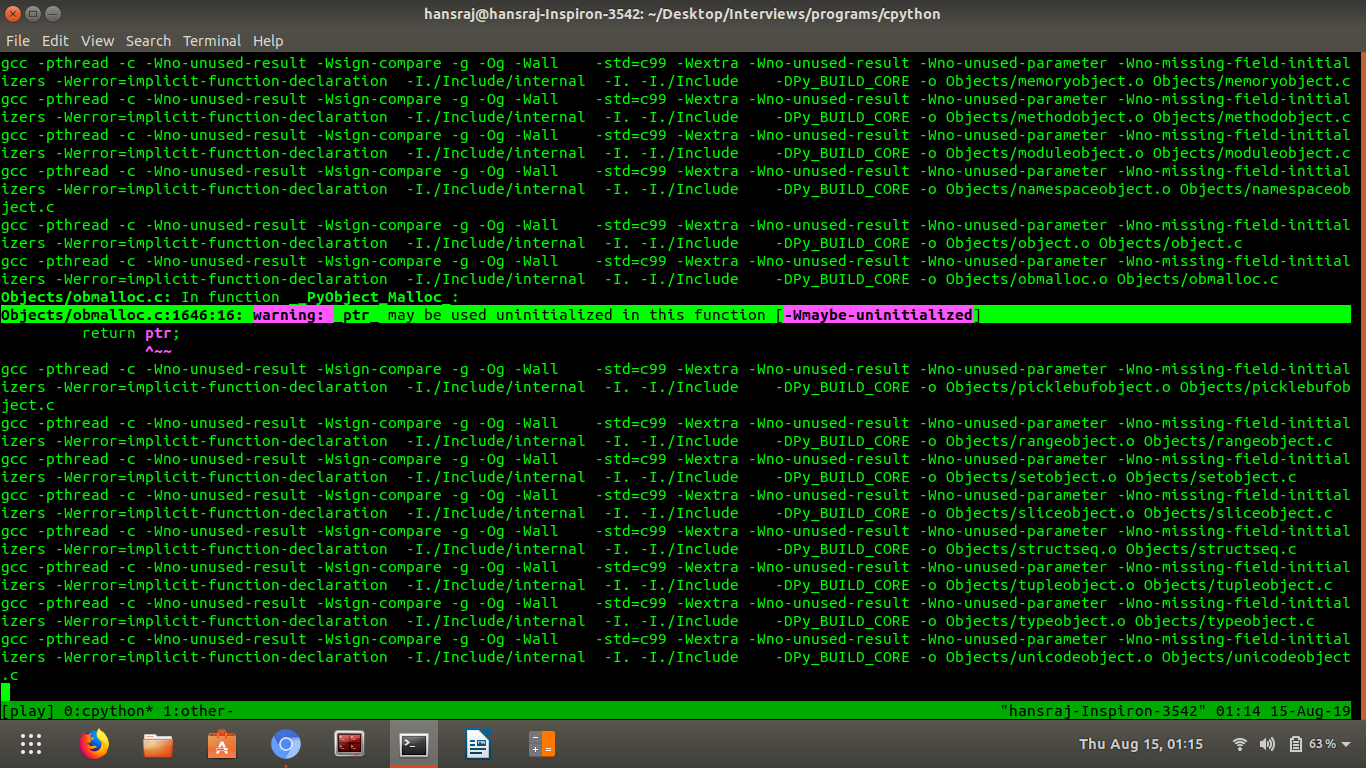Open the Files manager from the dock
Viewport: 1366px width, 768px height.
(158, 744)
